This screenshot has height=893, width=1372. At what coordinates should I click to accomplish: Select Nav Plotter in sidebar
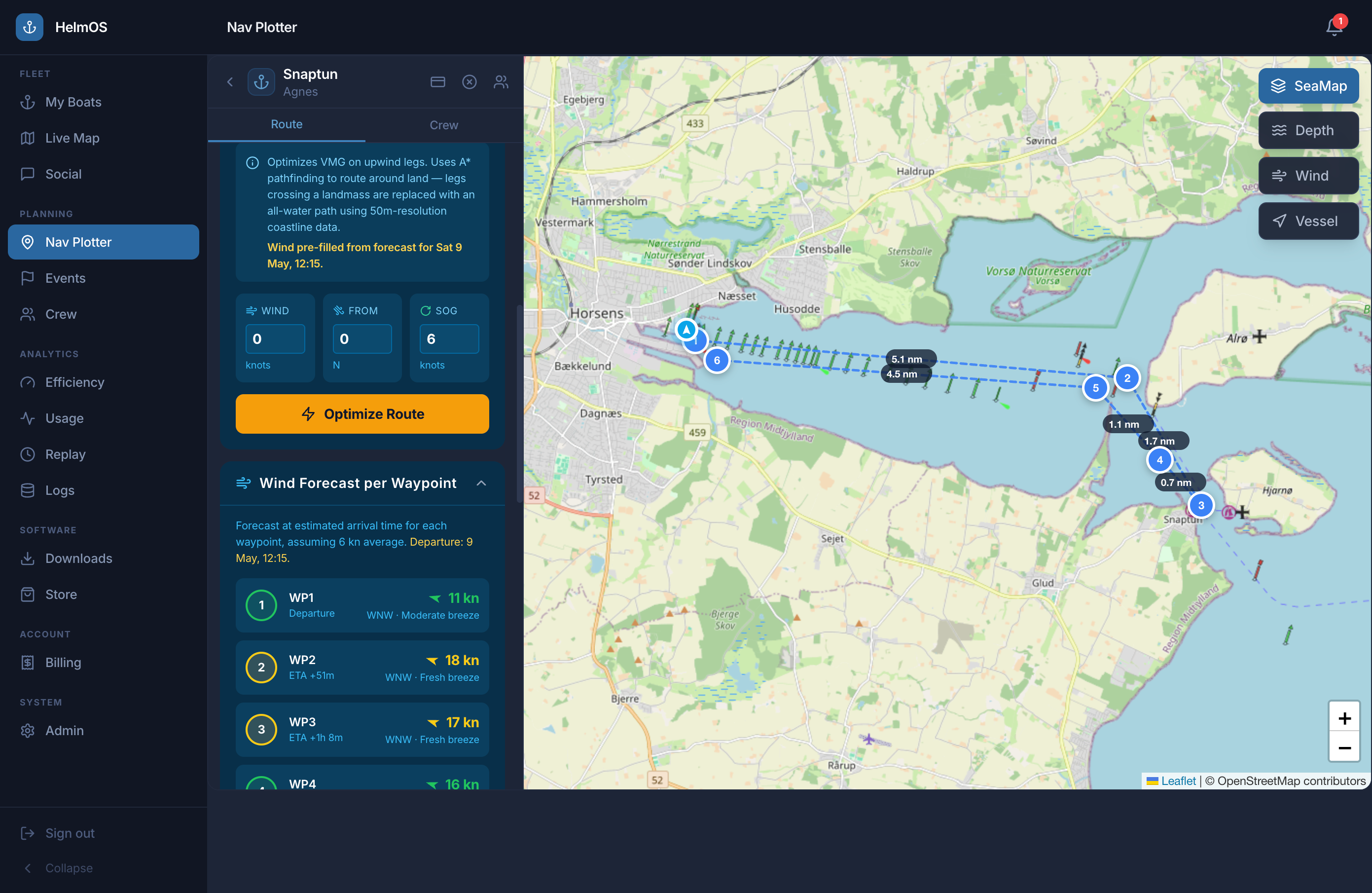pos(103,242)
